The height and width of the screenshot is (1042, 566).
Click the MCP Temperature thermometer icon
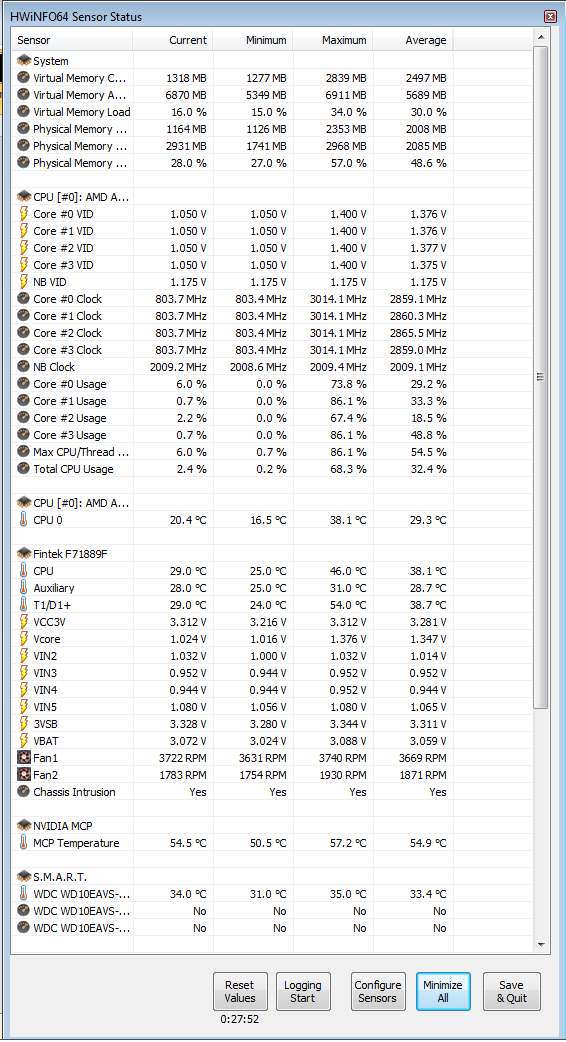24,843
